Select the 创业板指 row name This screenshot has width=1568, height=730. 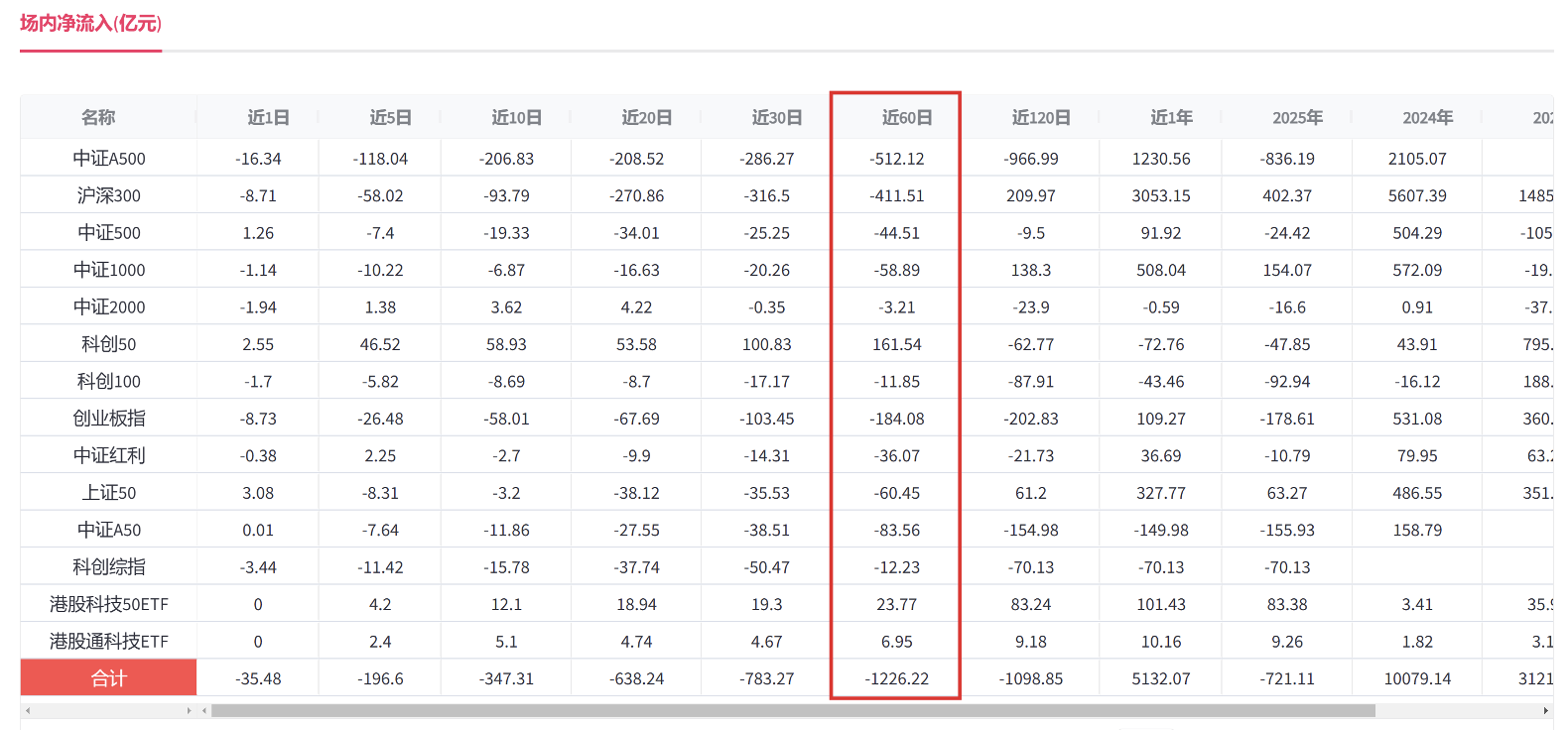point(109,419)
